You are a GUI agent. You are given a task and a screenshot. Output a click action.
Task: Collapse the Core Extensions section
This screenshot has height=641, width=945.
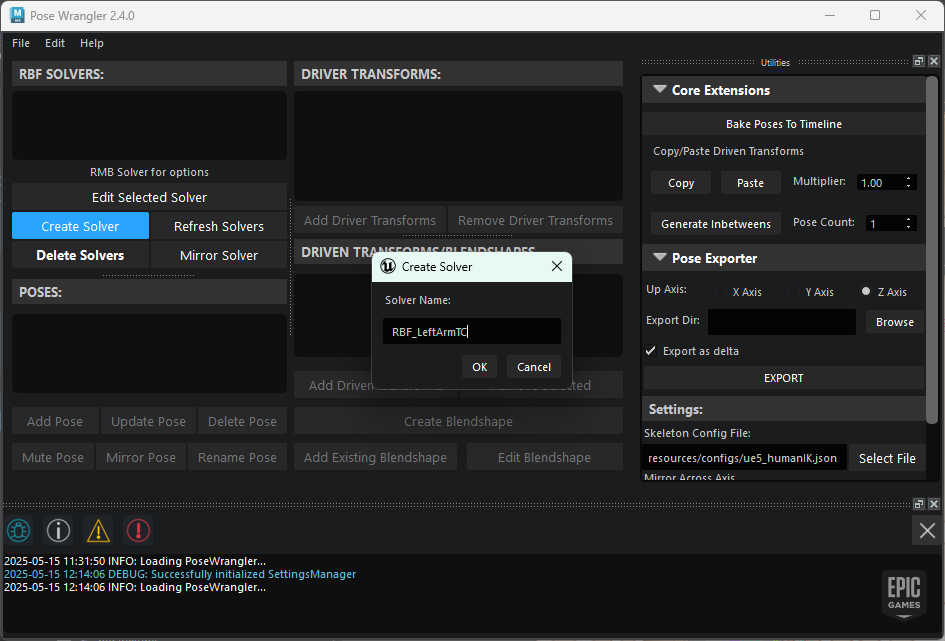tap(660, 90)
